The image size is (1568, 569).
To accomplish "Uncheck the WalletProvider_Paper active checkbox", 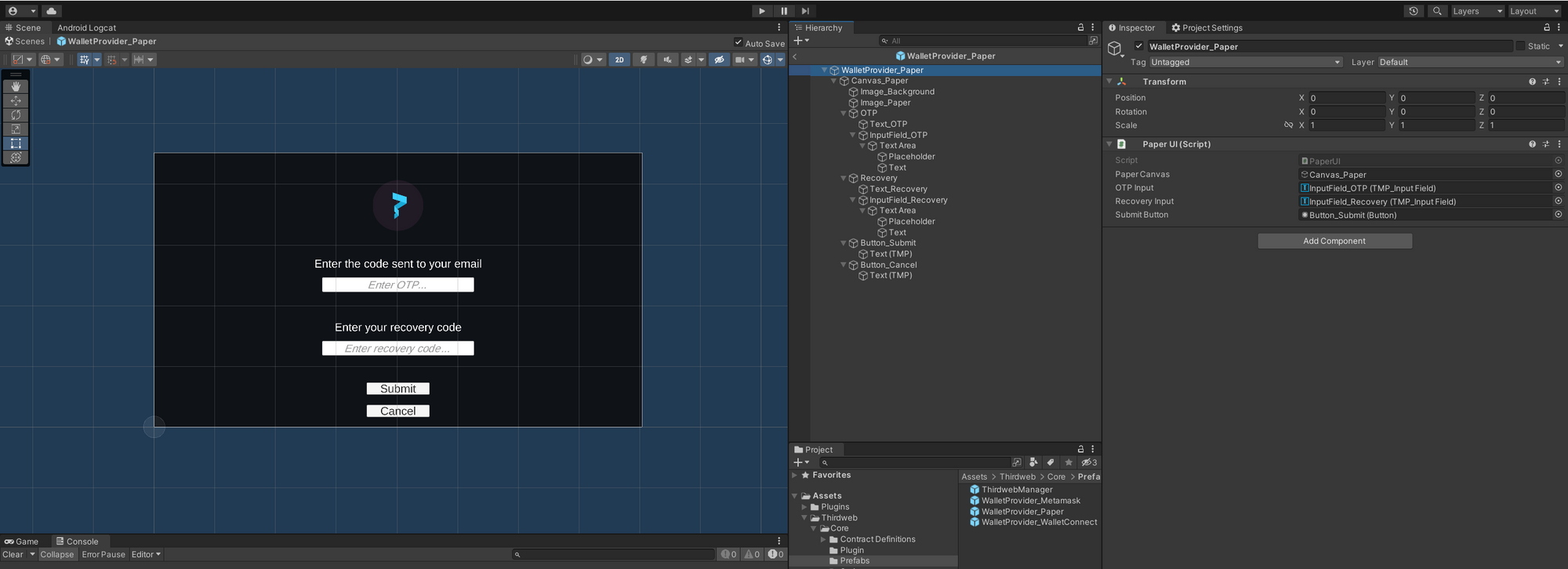I will tap(1138, 46).
